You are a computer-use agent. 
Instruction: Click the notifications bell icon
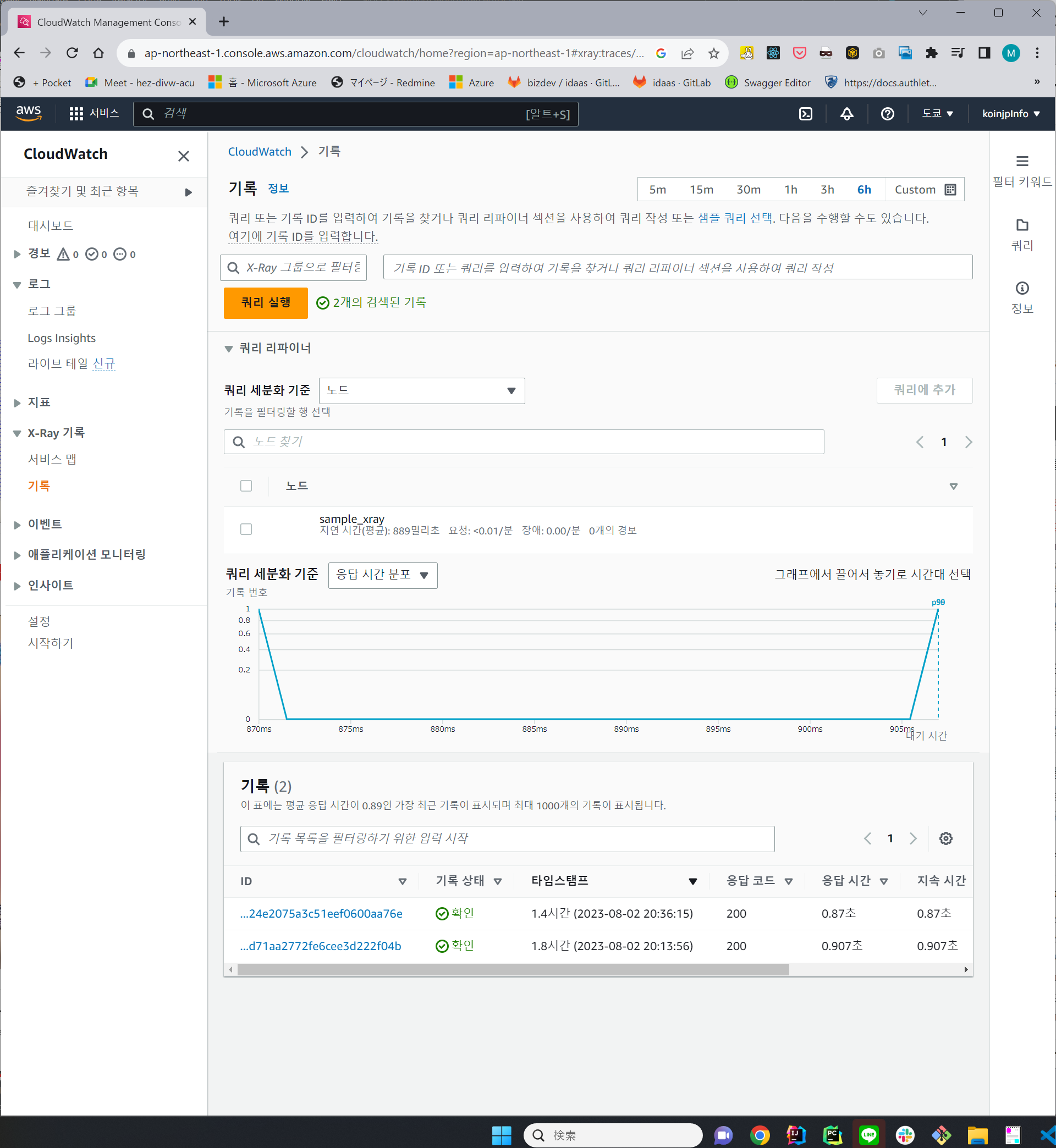pyautogui.click(x=846, y=114)
